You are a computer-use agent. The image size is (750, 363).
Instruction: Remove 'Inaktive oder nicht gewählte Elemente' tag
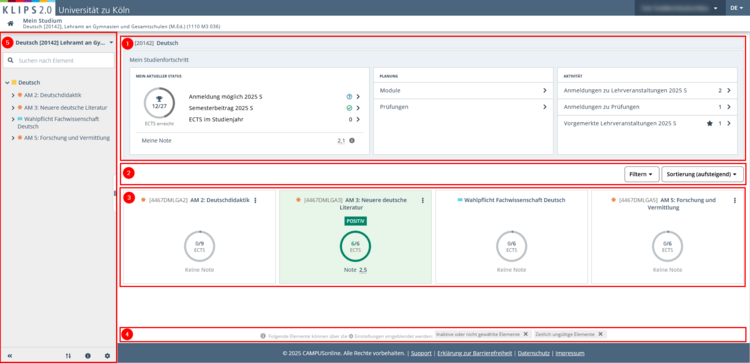[x=525, y=334]
